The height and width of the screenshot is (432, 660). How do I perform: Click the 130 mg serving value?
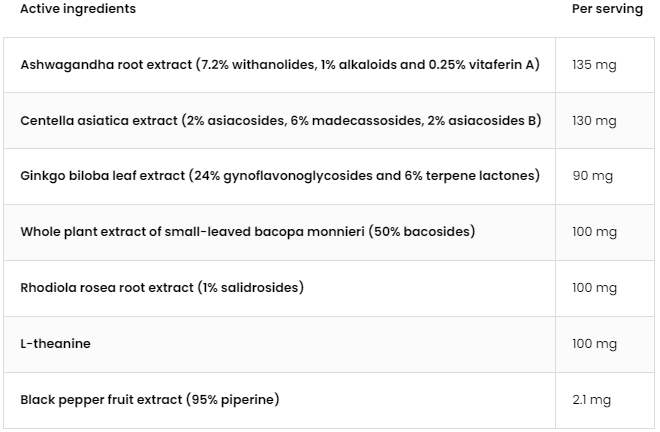(x=594, y=121)
